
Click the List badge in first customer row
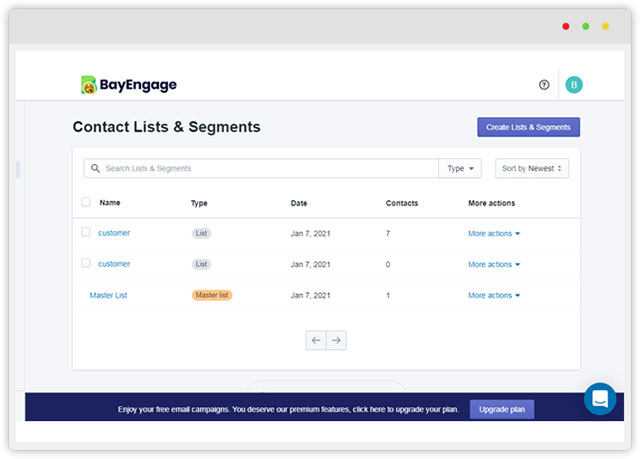[201, 233]
